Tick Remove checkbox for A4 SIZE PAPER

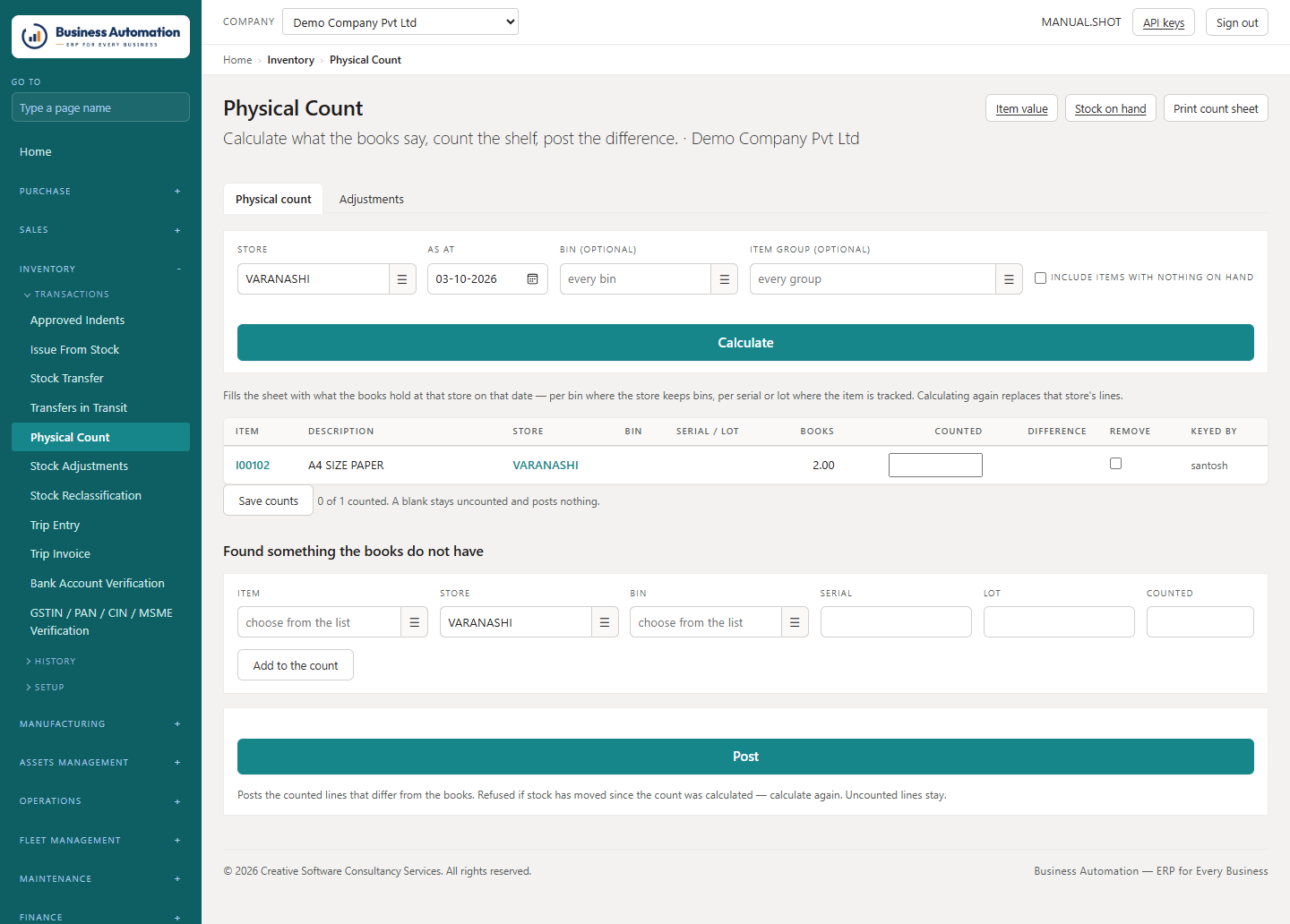click(x=1115, y=464)
